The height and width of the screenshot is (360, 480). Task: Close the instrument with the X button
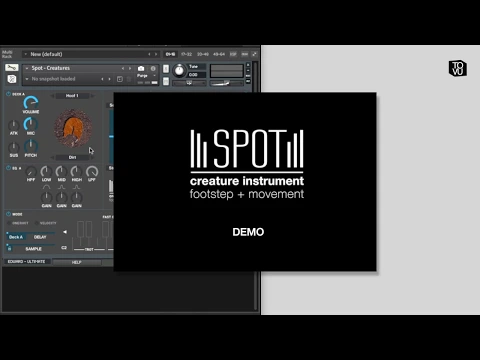(248, 65)
